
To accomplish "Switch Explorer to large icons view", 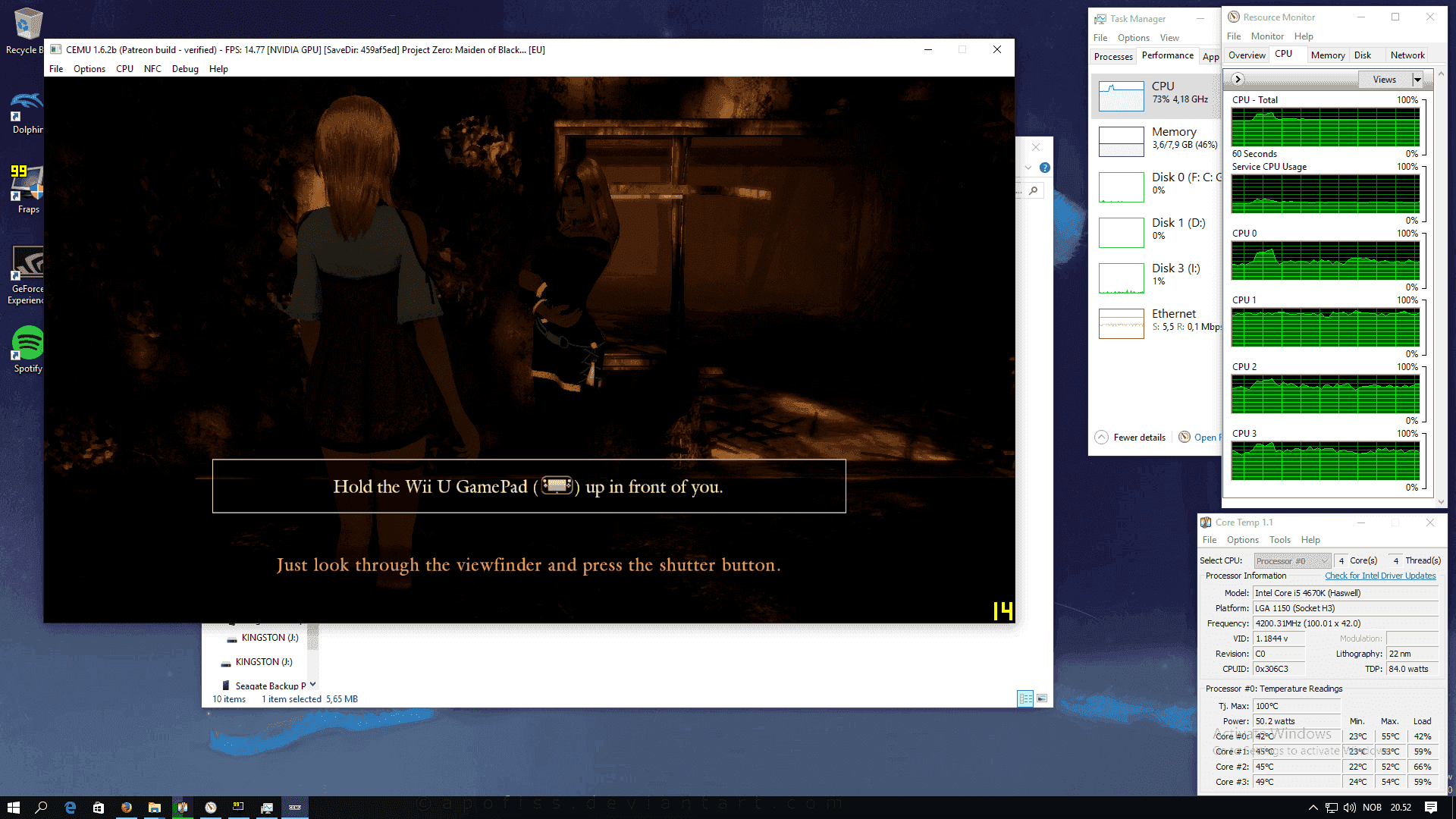I will click(1042, 698).
